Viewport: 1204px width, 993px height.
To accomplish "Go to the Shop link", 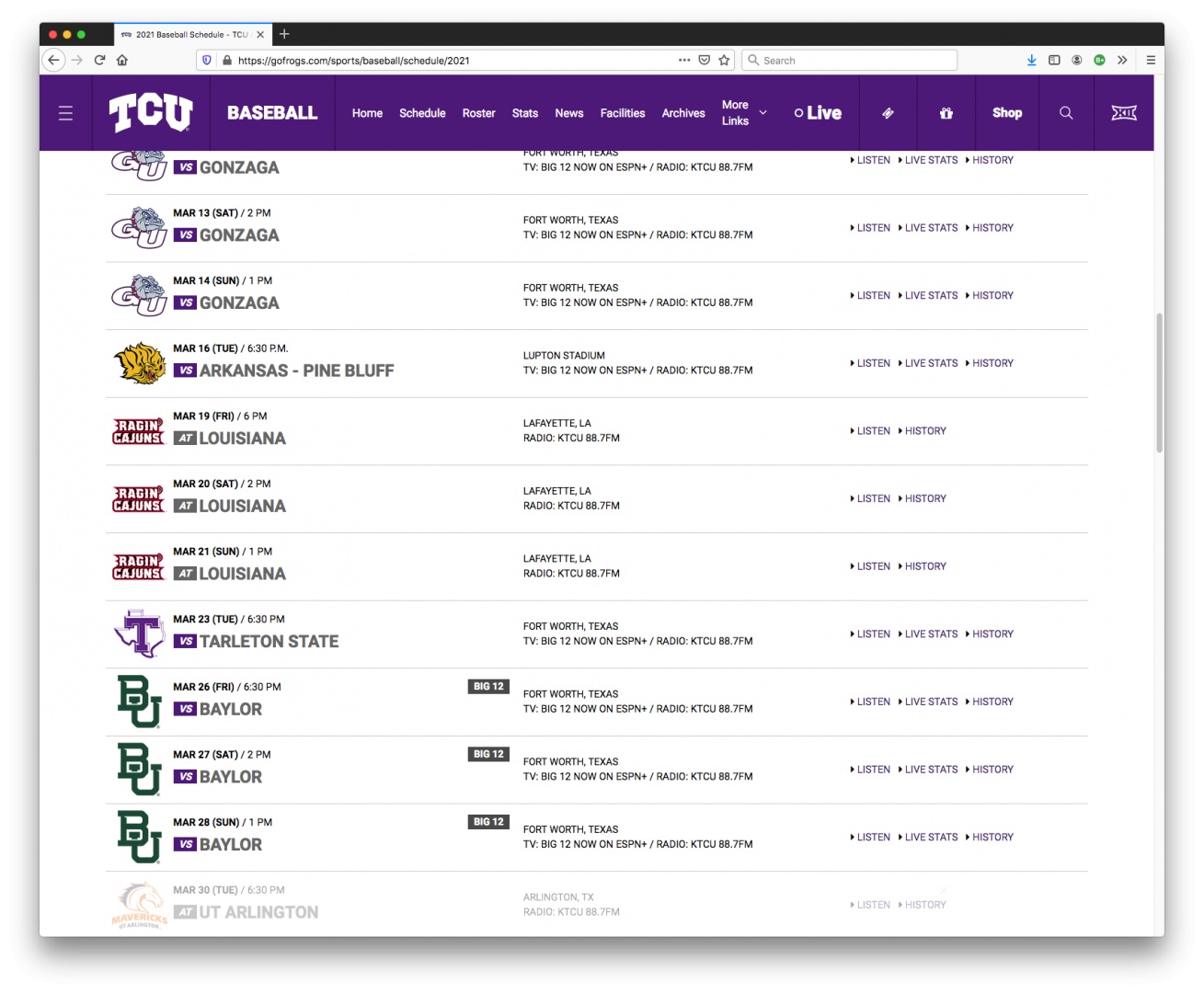I will (x=1006, y=113).
